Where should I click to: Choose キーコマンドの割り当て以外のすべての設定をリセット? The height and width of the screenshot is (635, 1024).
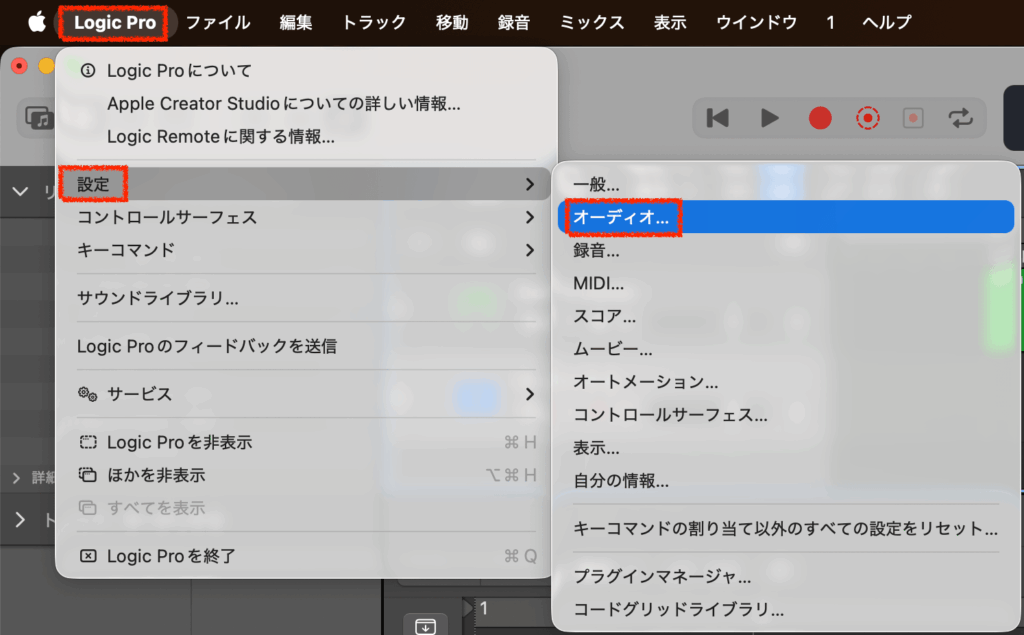[x=786, y=529]
